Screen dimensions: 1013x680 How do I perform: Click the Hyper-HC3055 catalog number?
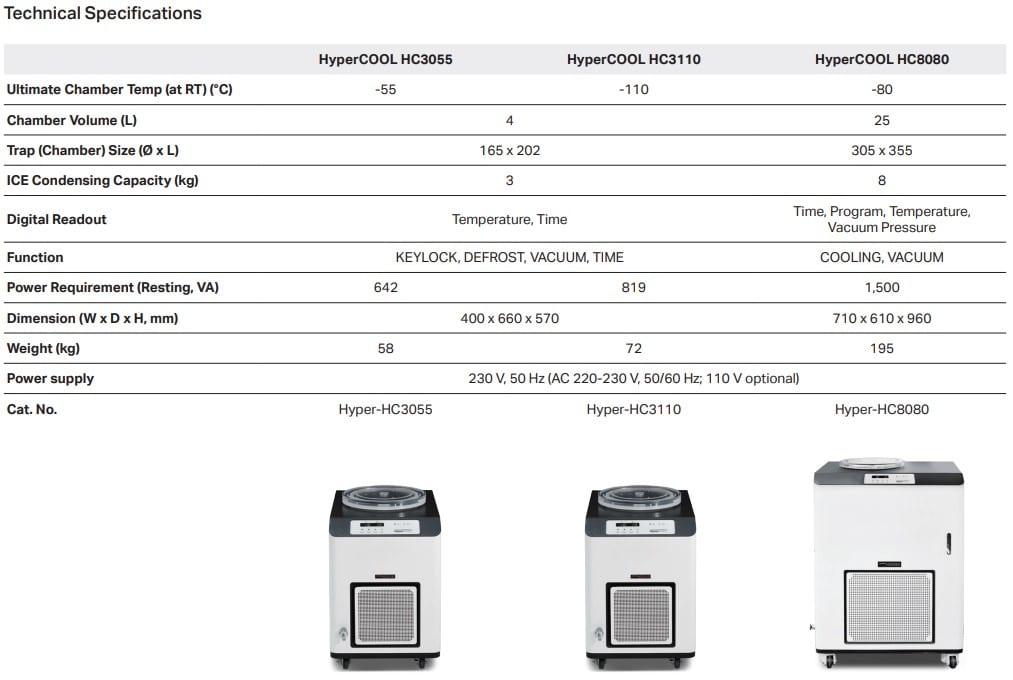tap(385, 409)
